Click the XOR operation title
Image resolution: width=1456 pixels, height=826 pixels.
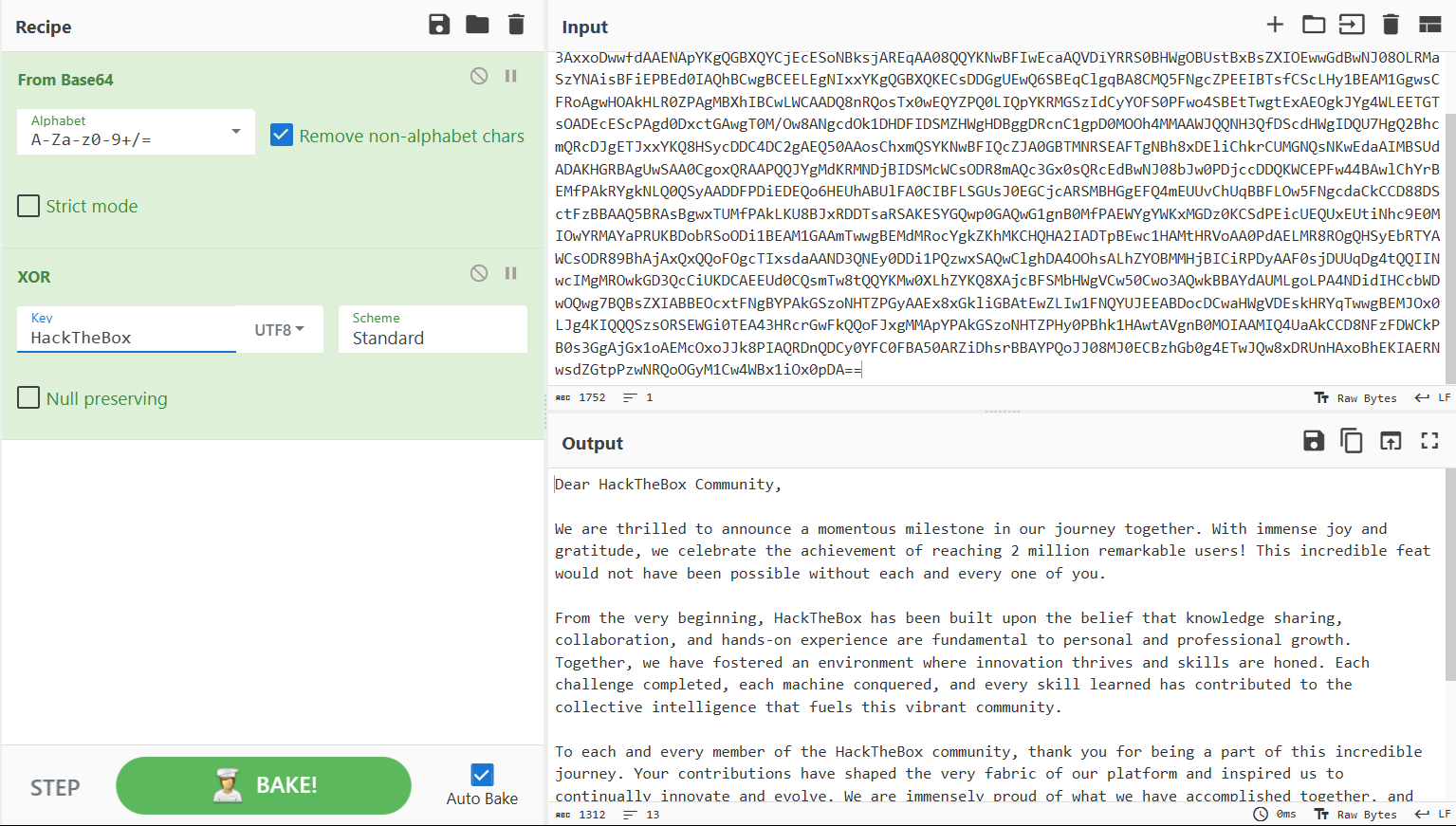pos(34,277)
